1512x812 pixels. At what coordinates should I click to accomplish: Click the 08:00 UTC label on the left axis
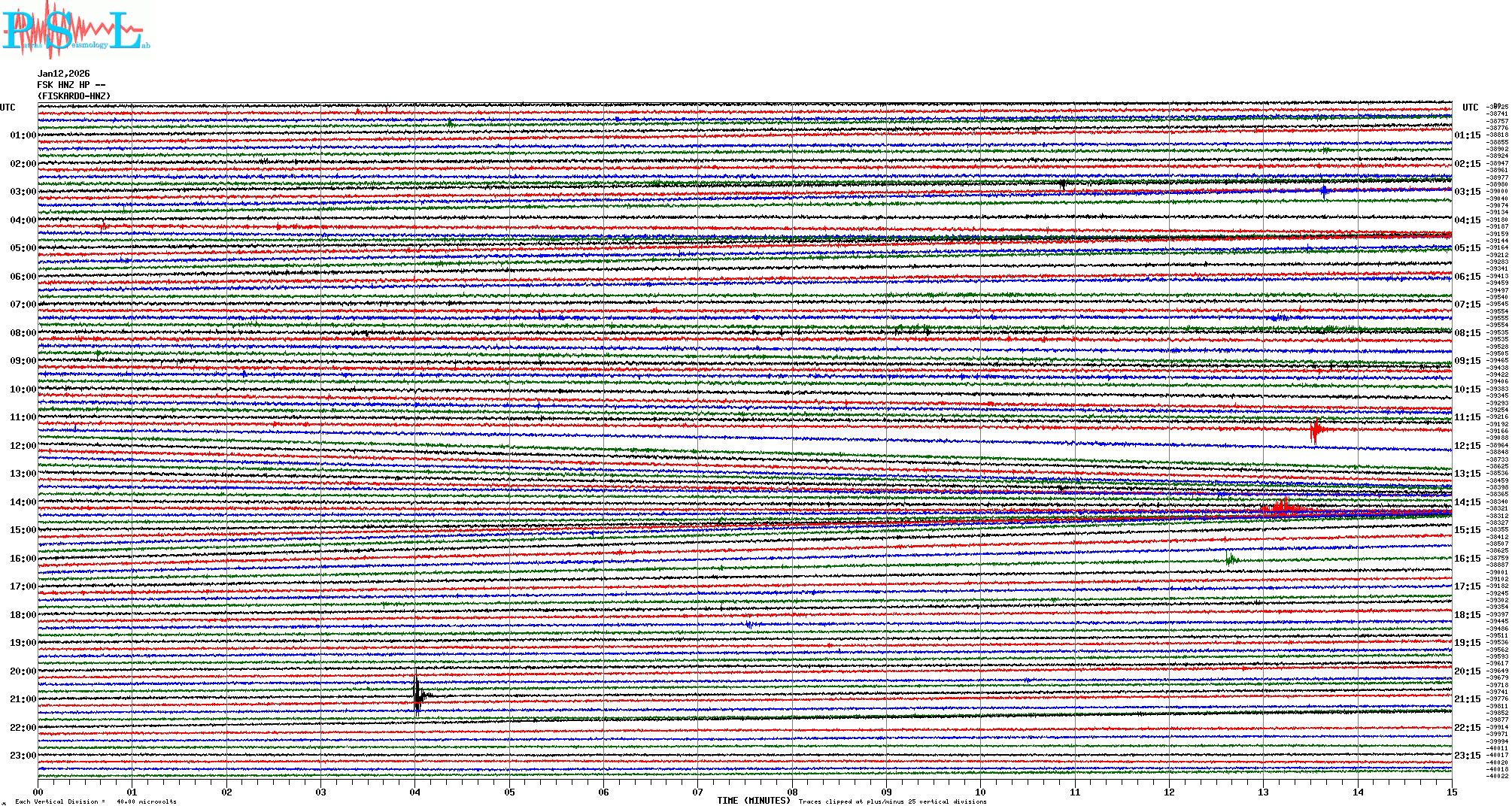[23, 333]
